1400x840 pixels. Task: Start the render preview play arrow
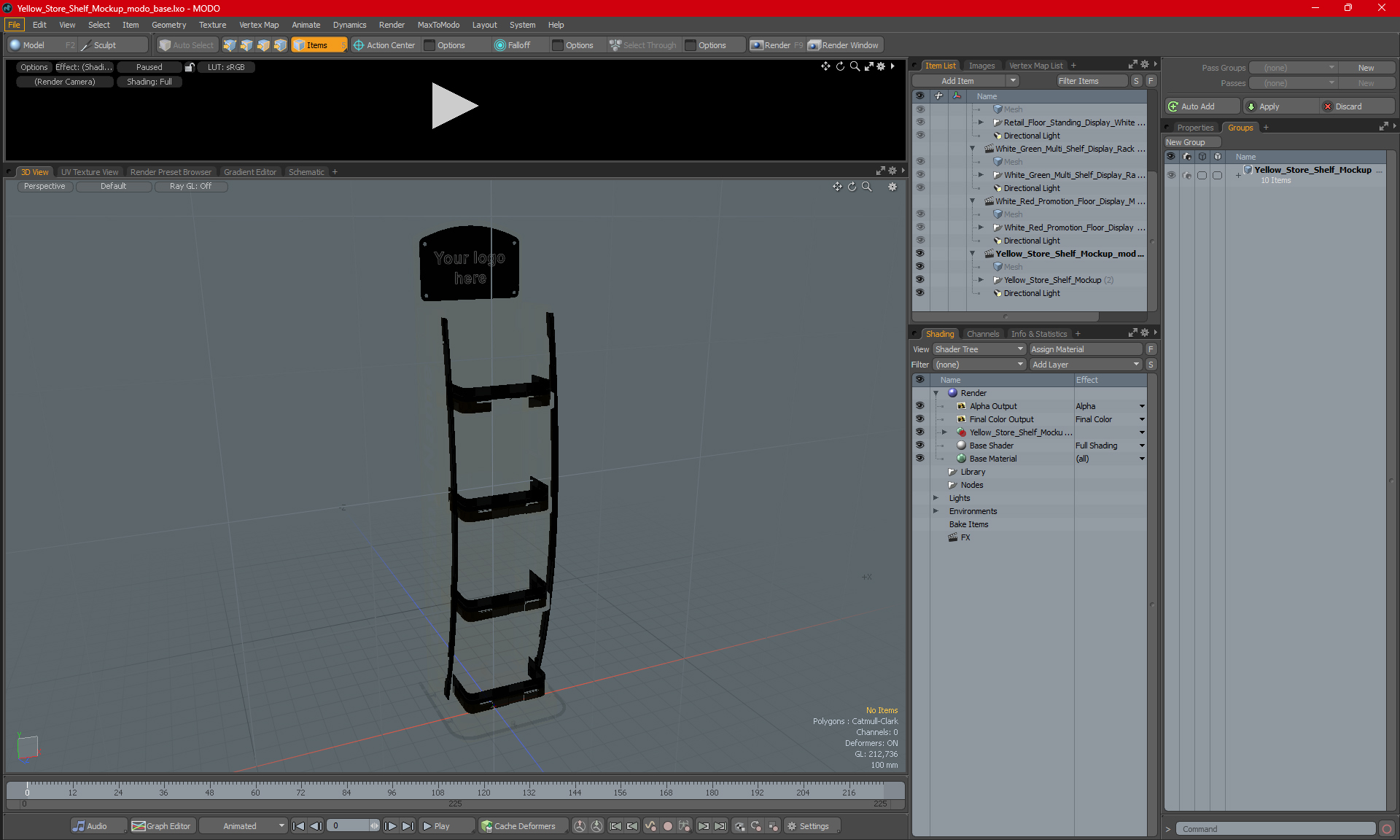point(454,106)
